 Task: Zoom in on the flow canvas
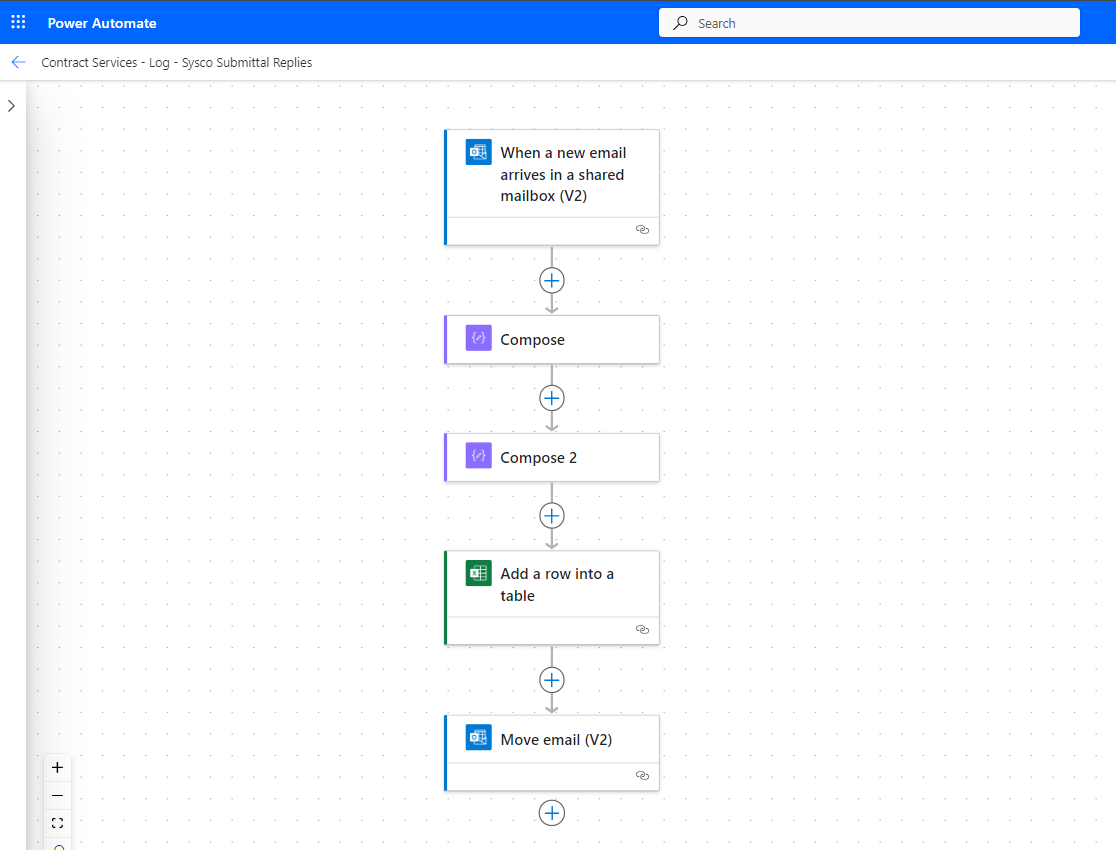pos(58,767)
